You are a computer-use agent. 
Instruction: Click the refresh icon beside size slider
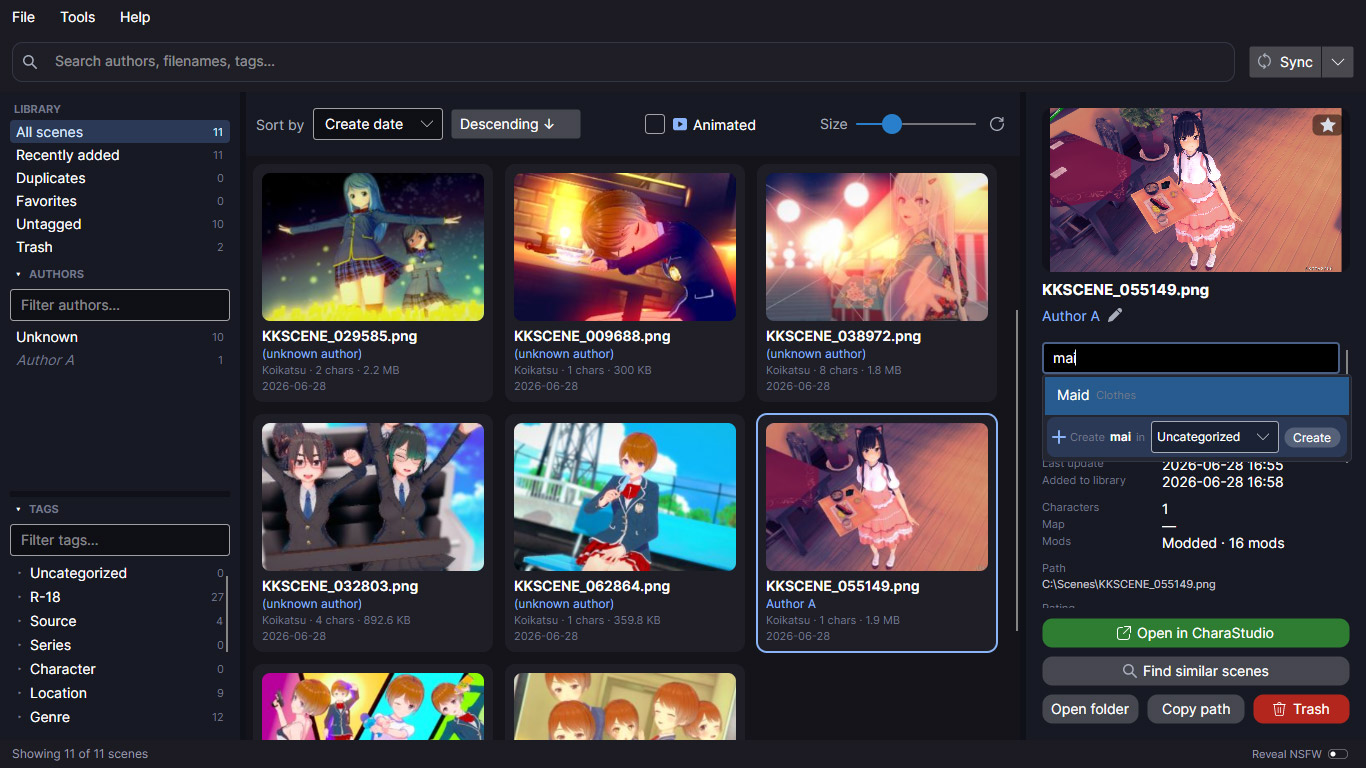point(997,124)
